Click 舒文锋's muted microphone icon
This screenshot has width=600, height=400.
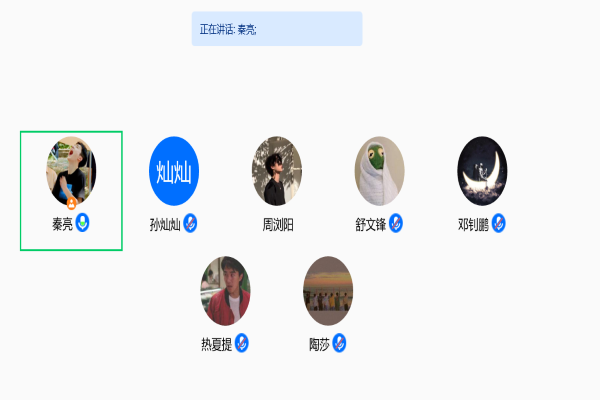[396, 223]
